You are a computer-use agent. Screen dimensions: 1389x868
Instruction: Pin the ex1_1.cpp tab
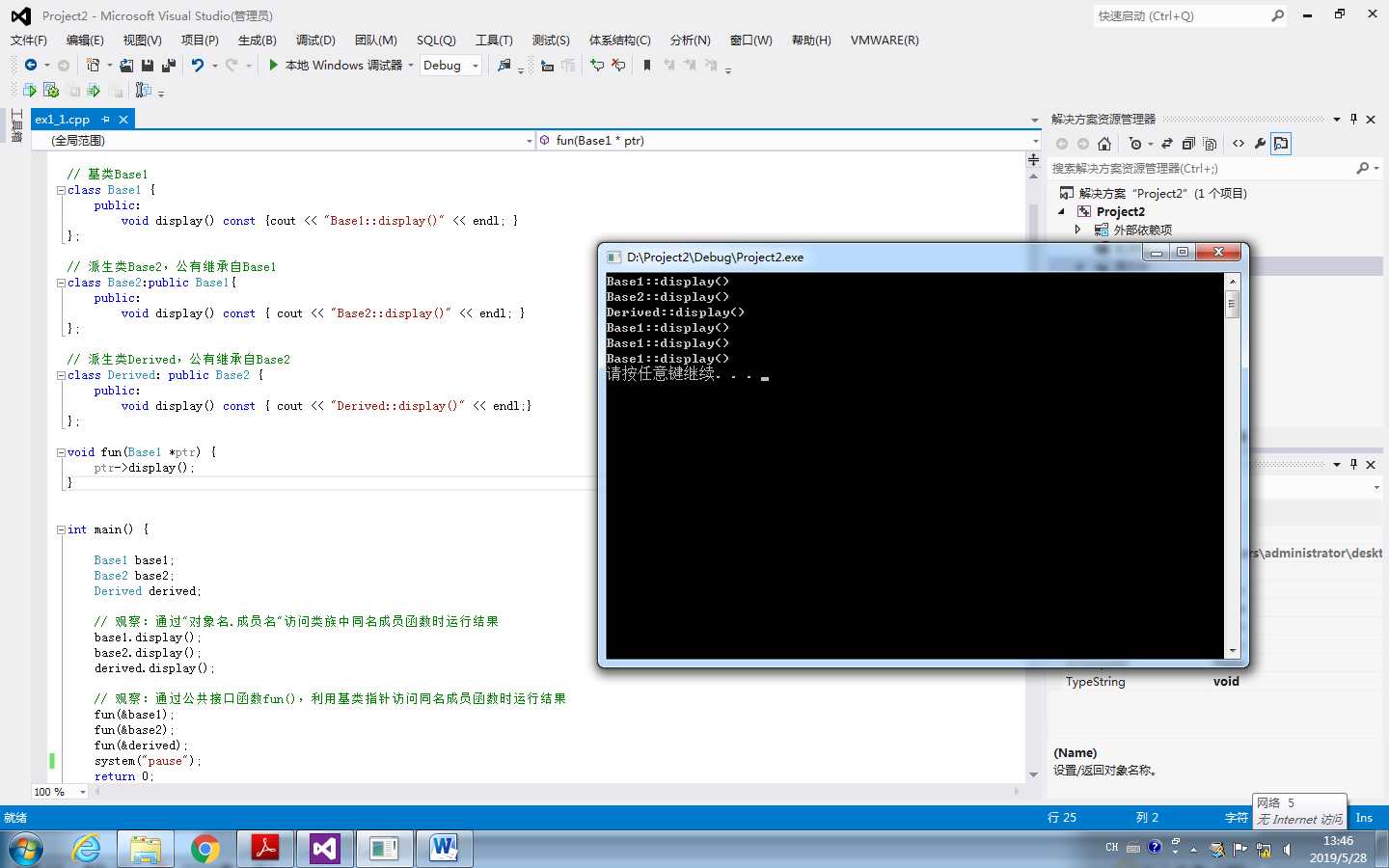tap(105, 120)
